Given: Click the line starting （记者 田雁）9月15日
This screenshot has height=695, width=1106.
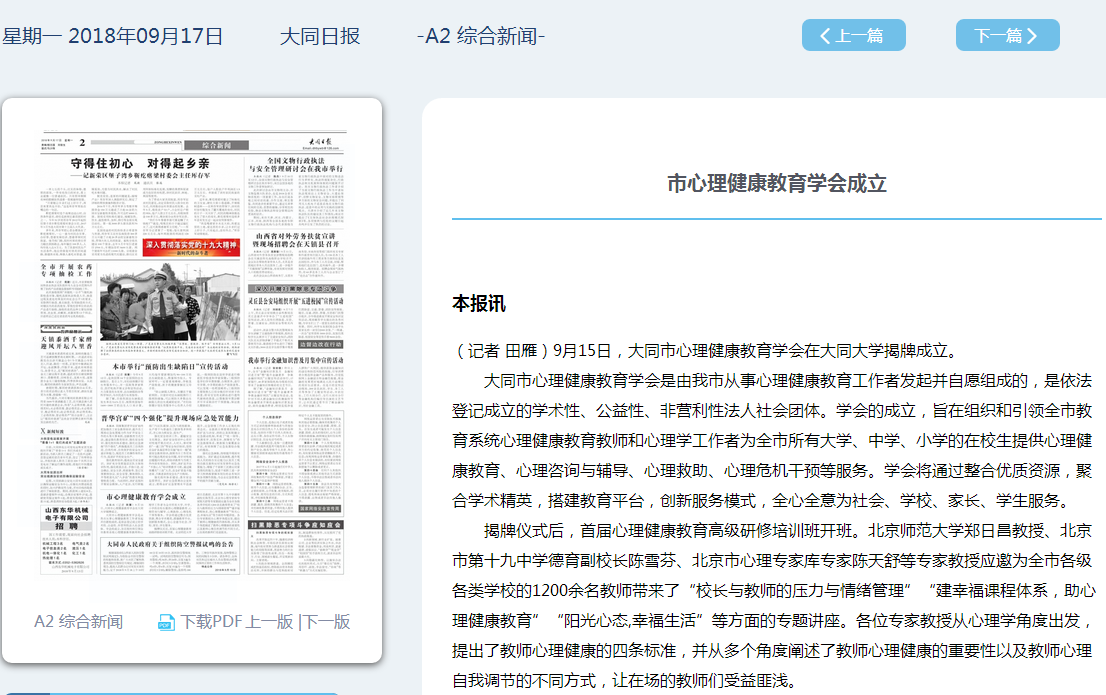Looking at the screenshot, I should (705, 351).
